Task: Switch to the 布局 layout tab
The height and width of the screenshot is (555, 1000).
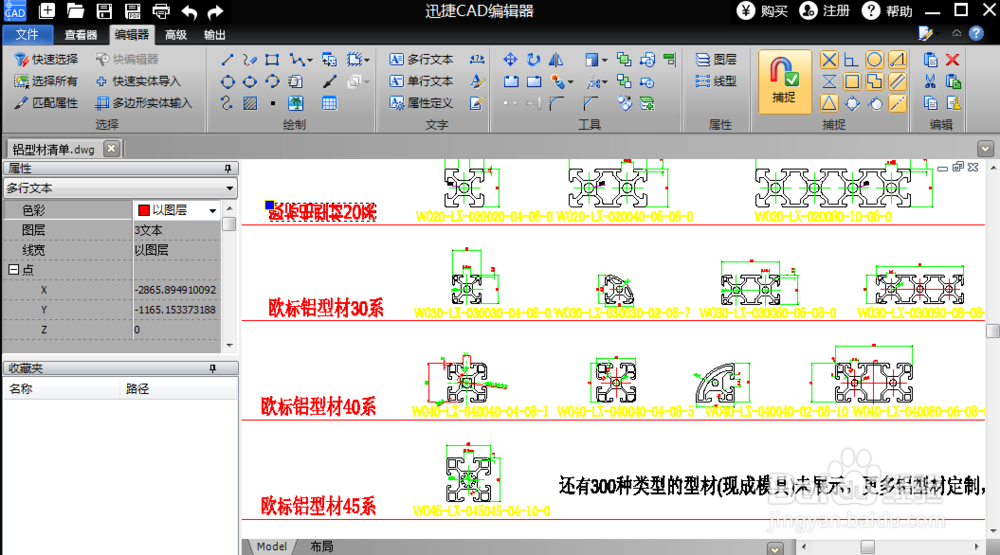Action: coord(321,547)
